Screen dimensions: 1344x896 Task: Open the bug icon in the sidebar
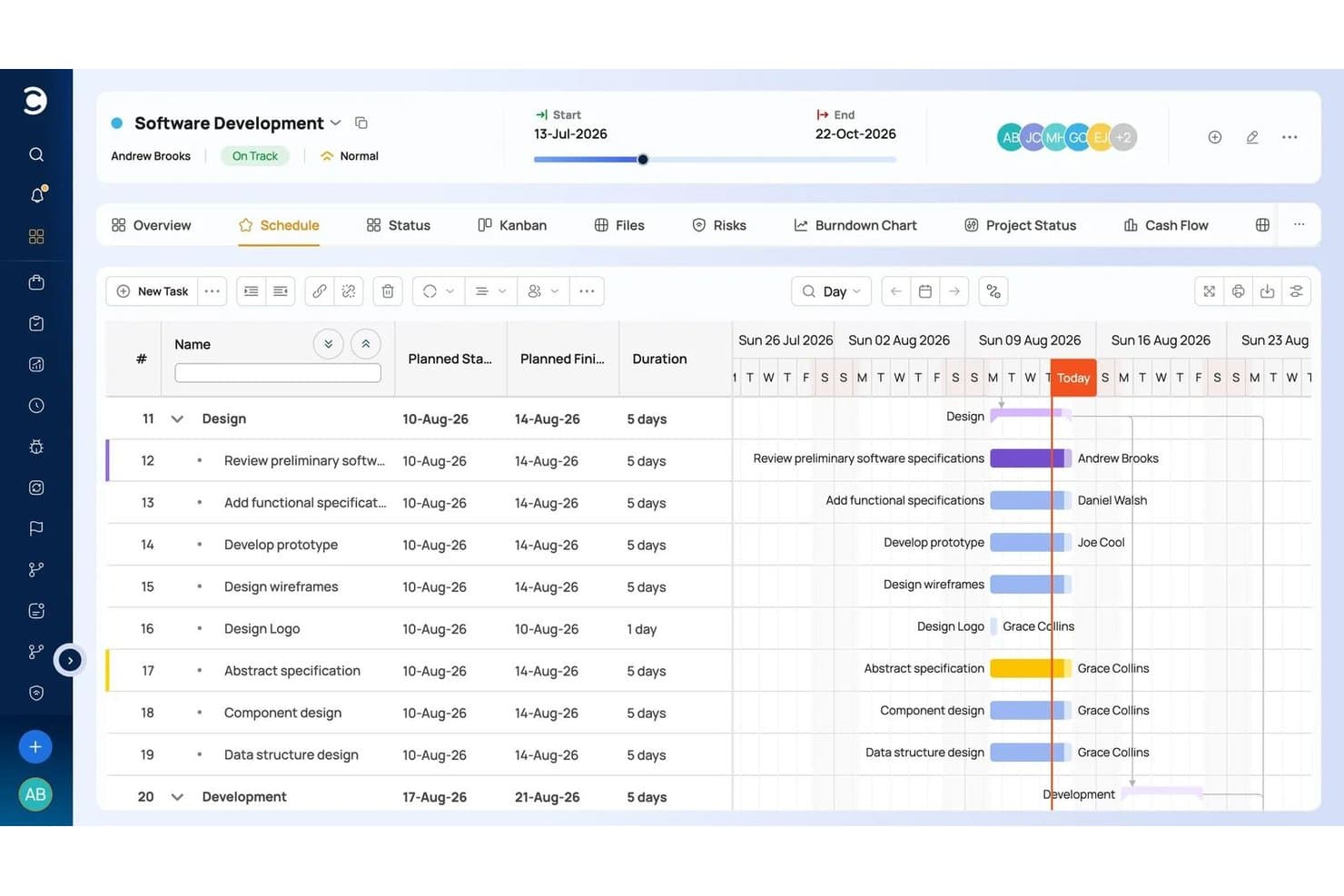(x=36, y=447)
